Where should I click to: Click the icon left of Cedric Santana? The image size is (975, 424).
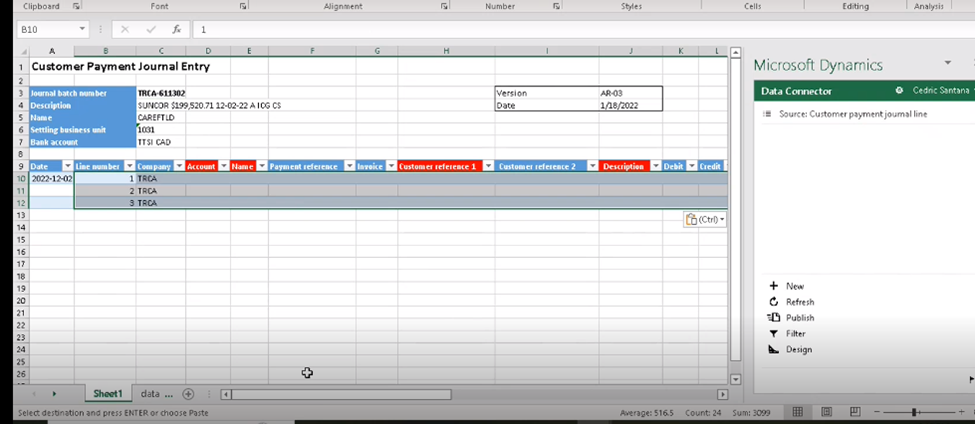click(x=899, y=91)
